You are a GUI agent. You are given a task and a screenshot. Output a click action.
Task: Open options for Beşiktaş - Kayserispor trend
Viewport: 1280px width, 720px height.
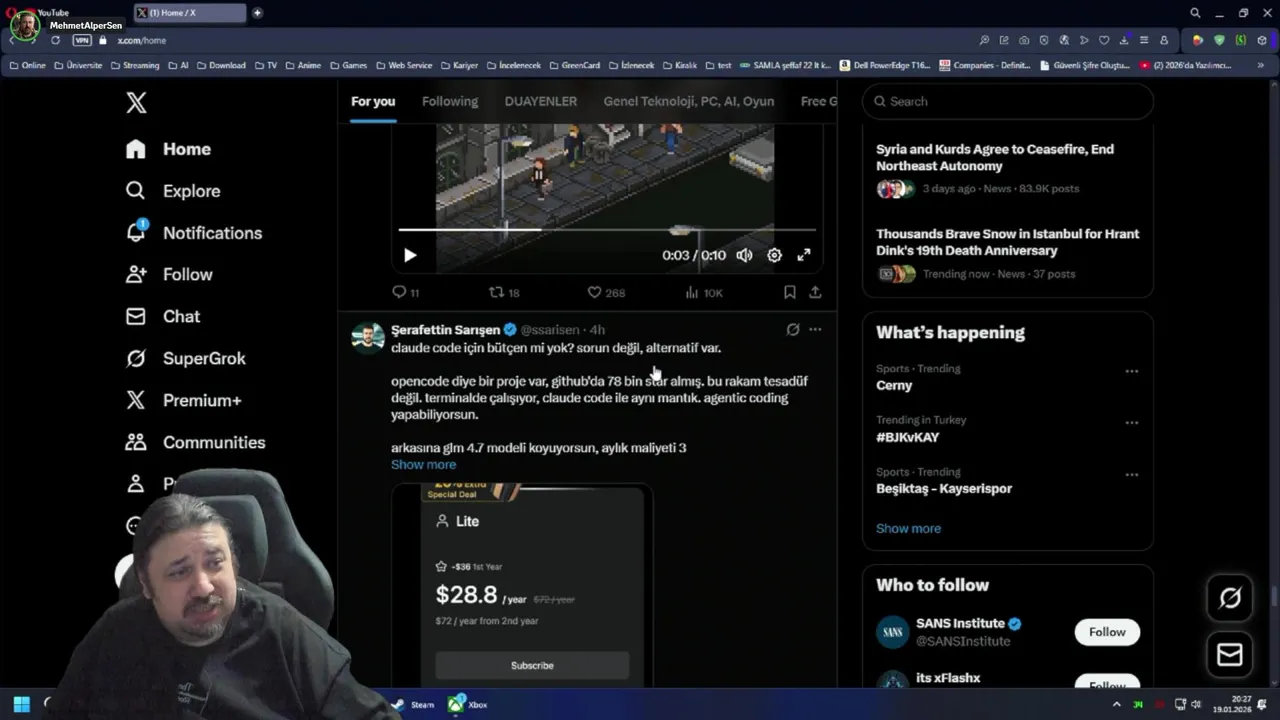(x=1132, y=475)
